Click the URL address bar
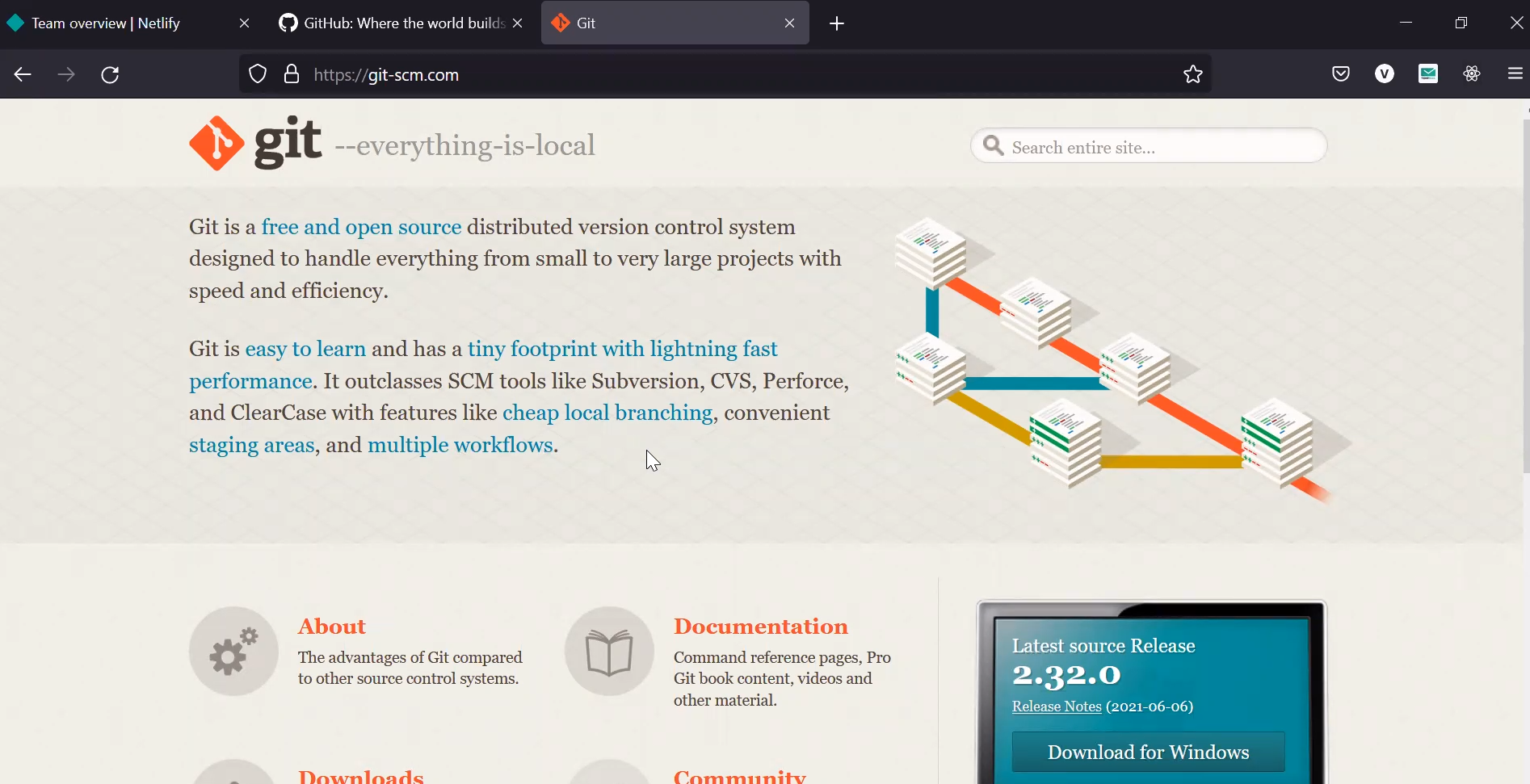The width and height of the screenshot is (1530, 784). tap(727, 74)
